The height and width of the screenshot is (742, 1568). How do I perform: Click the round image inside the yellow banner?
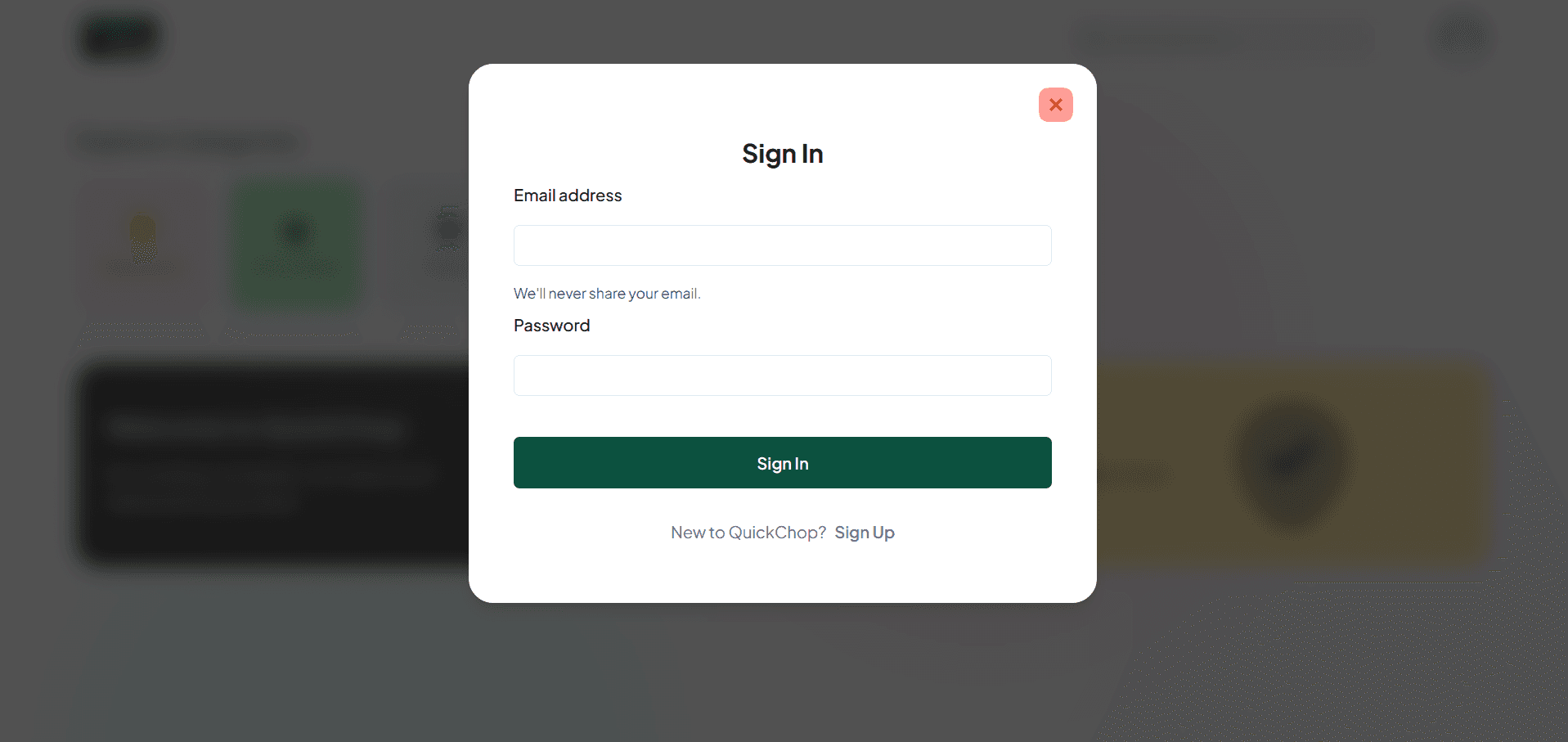1291,460
